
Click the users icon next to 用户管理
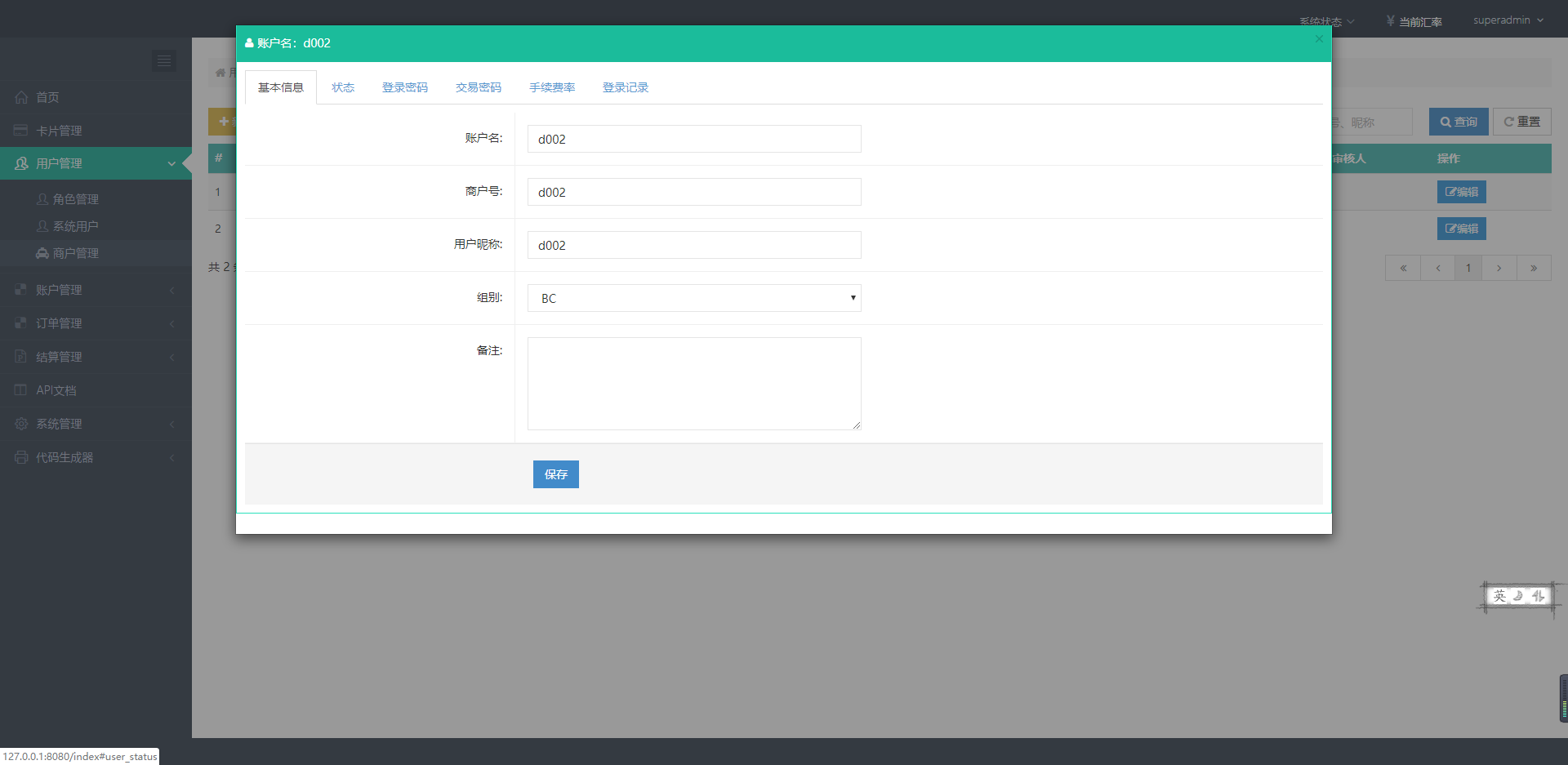(x=21, y=163)
